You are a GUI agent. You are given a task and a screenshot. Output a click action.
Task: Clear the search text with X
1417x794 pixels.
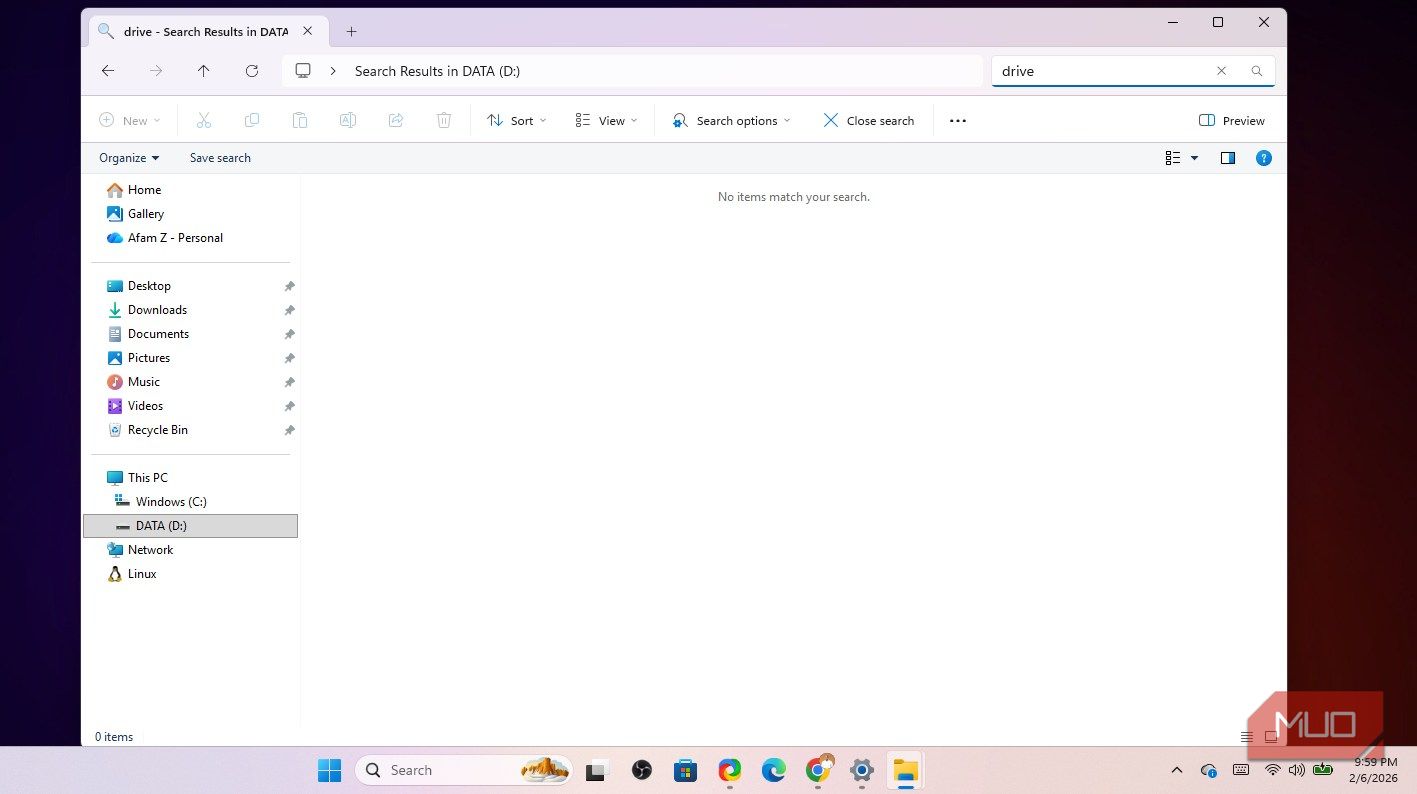click(x=1221, y=71)
